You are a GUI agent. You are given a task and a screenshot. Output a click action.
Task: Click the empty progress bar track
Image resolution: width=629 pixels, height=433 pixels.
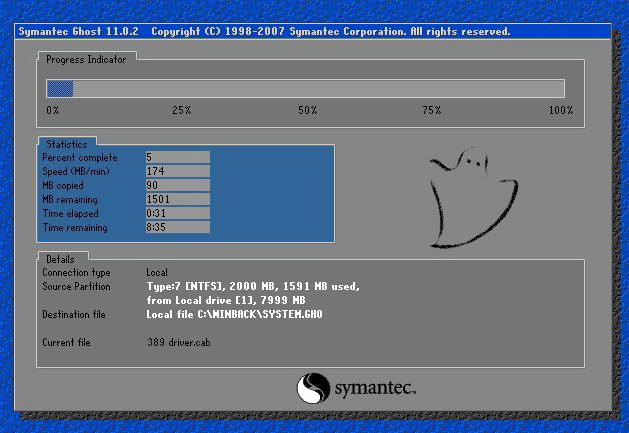(320, 88)
